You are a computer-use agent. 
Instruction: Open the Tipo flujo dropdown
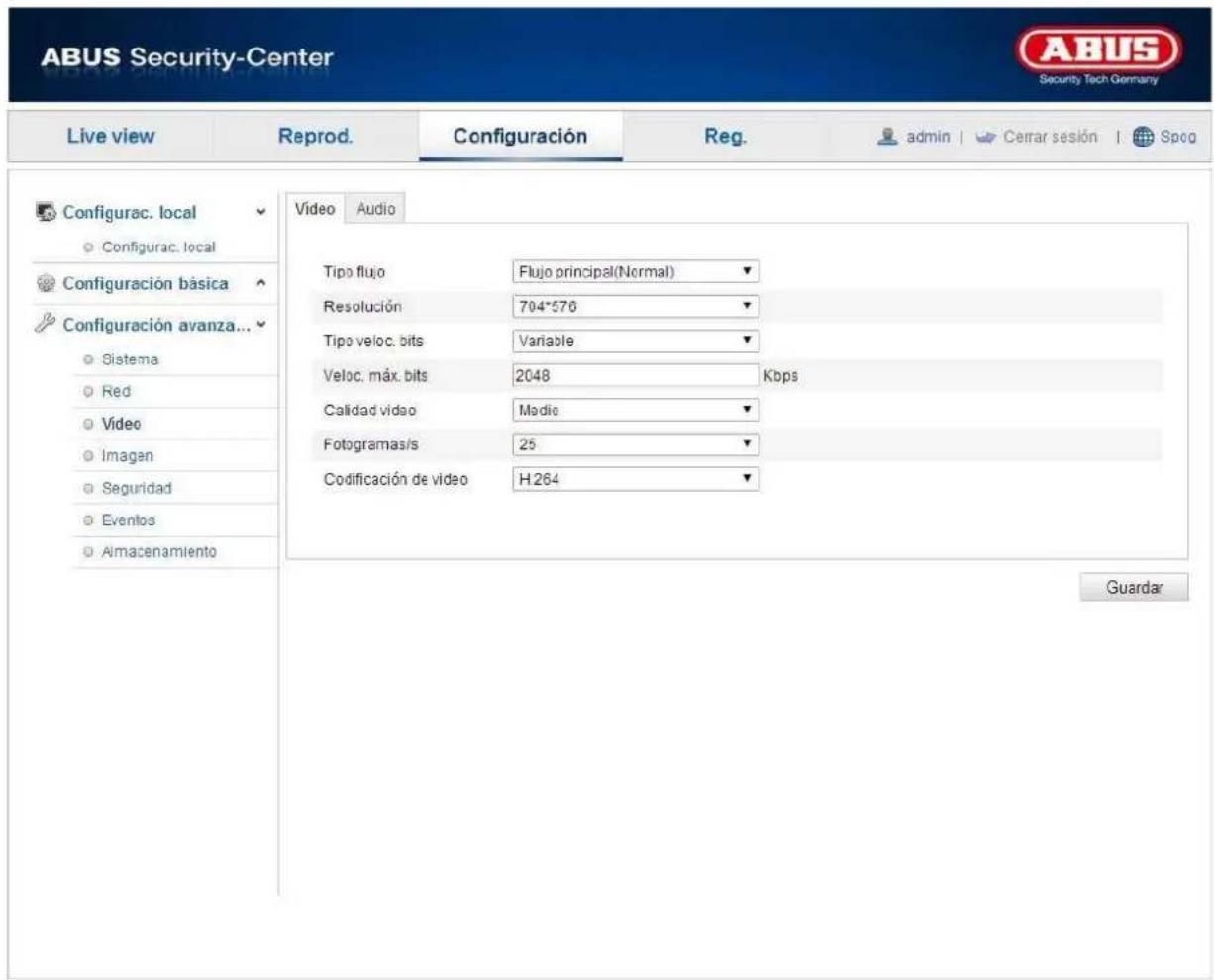pyautogui.click(x=636, y=271)
